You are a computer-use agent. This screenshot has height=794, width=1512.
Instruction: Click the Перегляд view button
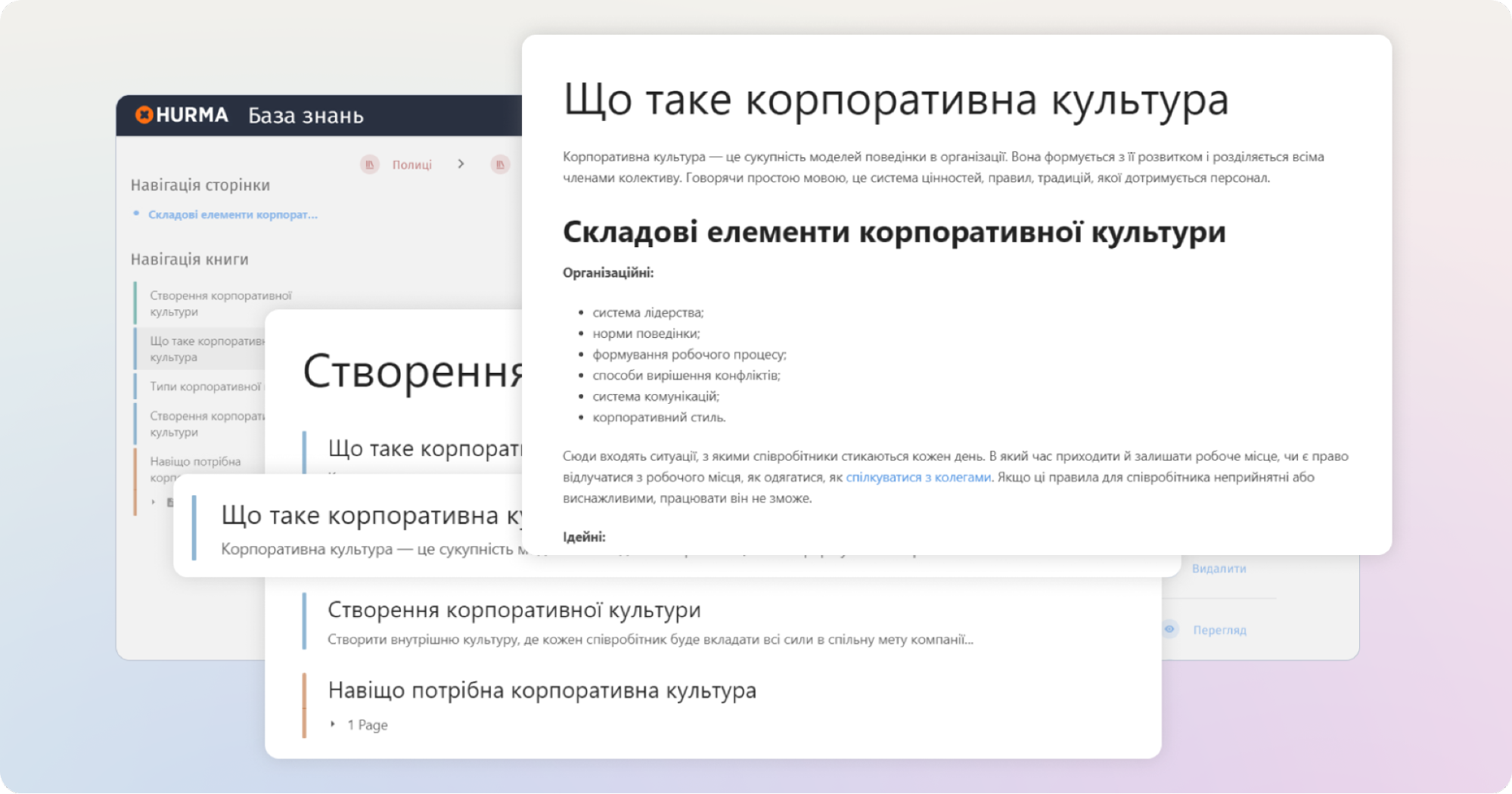pyautogui.click(x=1219, y=630)
